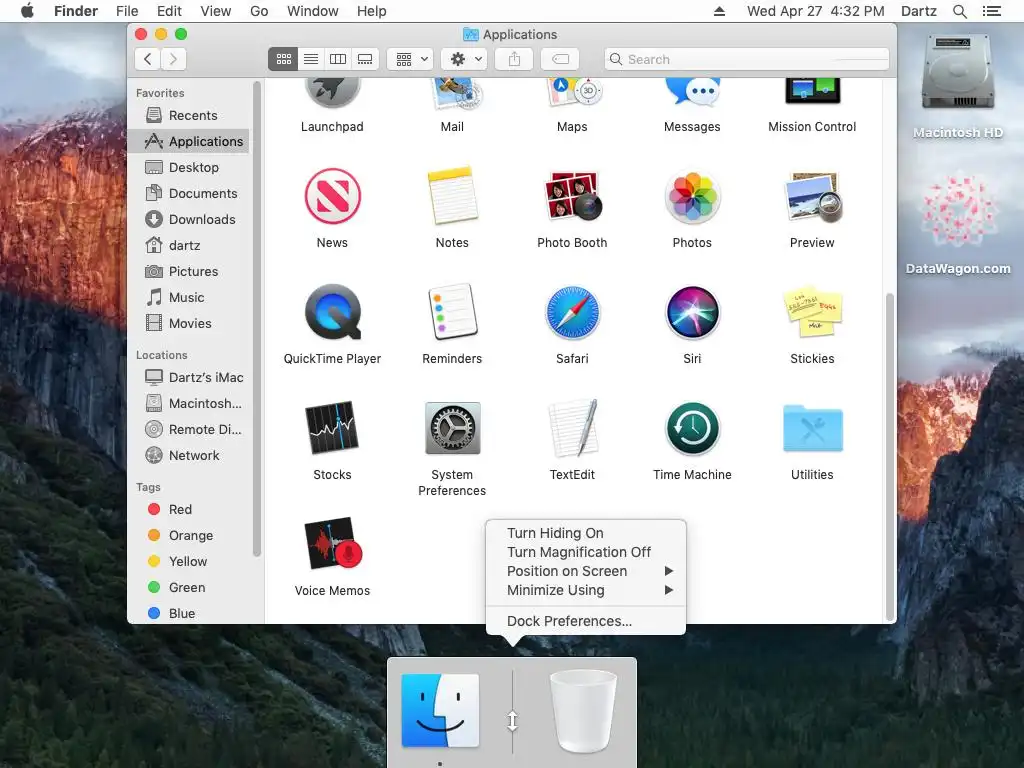Viewport: 1024px width, 768px height.
Task: Open the Time Machine icon
Action: 692,428
